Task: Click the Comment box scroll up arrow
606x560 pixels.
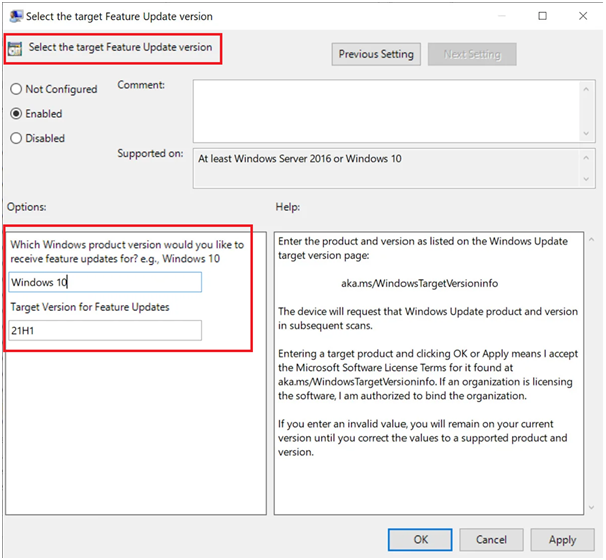Action: click(586, 89)
